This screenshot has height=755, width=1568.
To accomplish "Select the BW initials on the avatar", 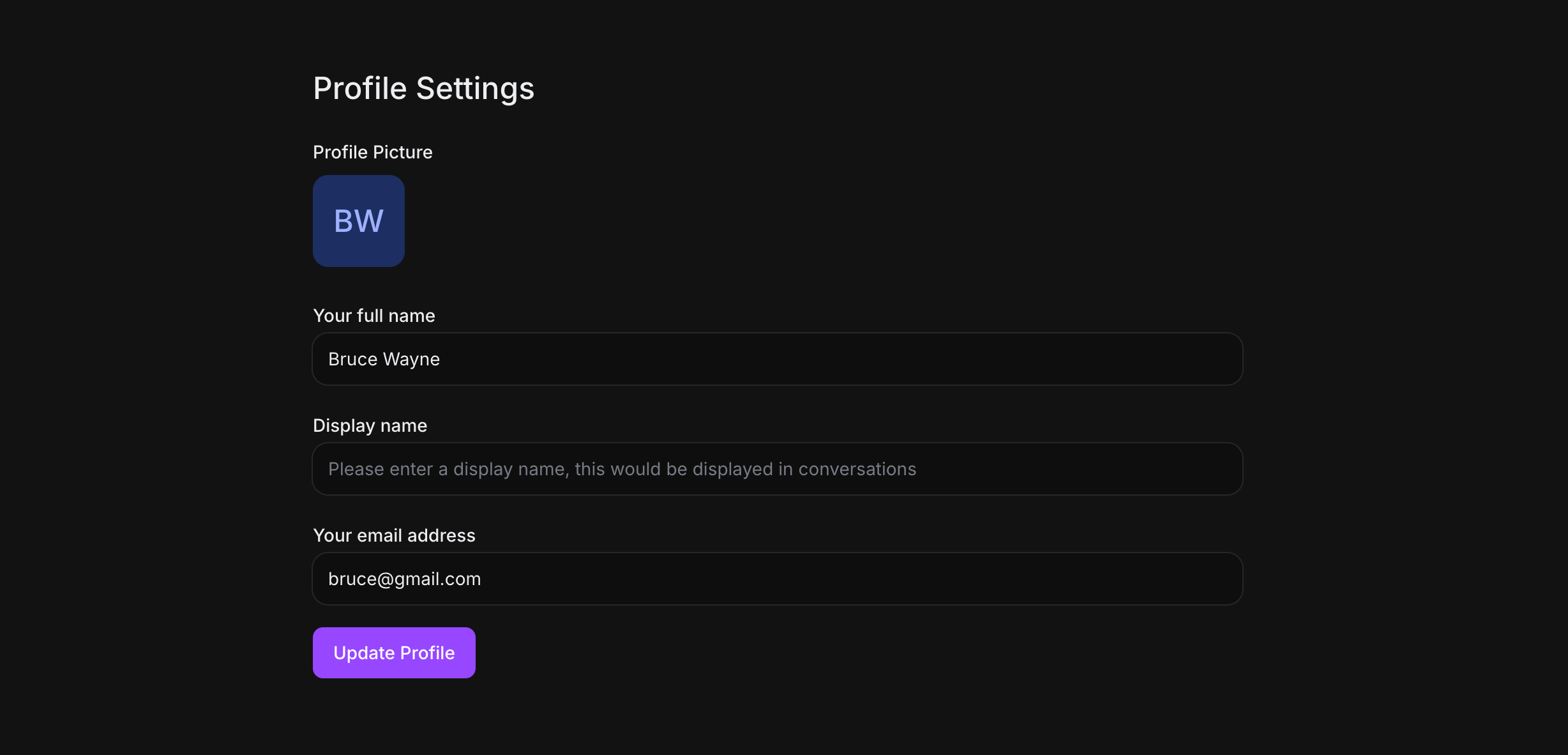I will [x=358, y=221].
